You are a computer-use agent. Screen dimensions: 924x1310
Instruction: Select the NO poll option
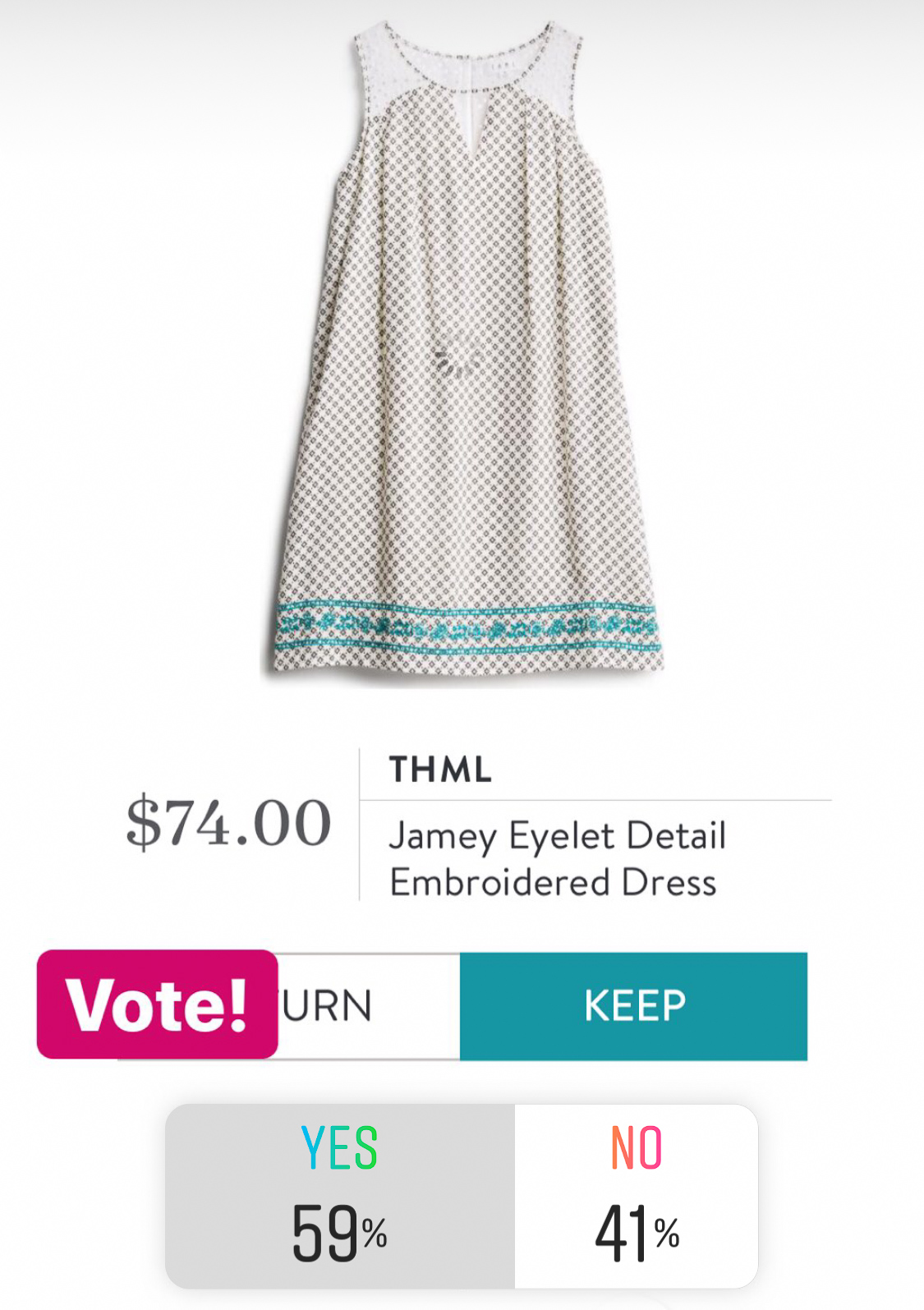tap(636, 1196)
